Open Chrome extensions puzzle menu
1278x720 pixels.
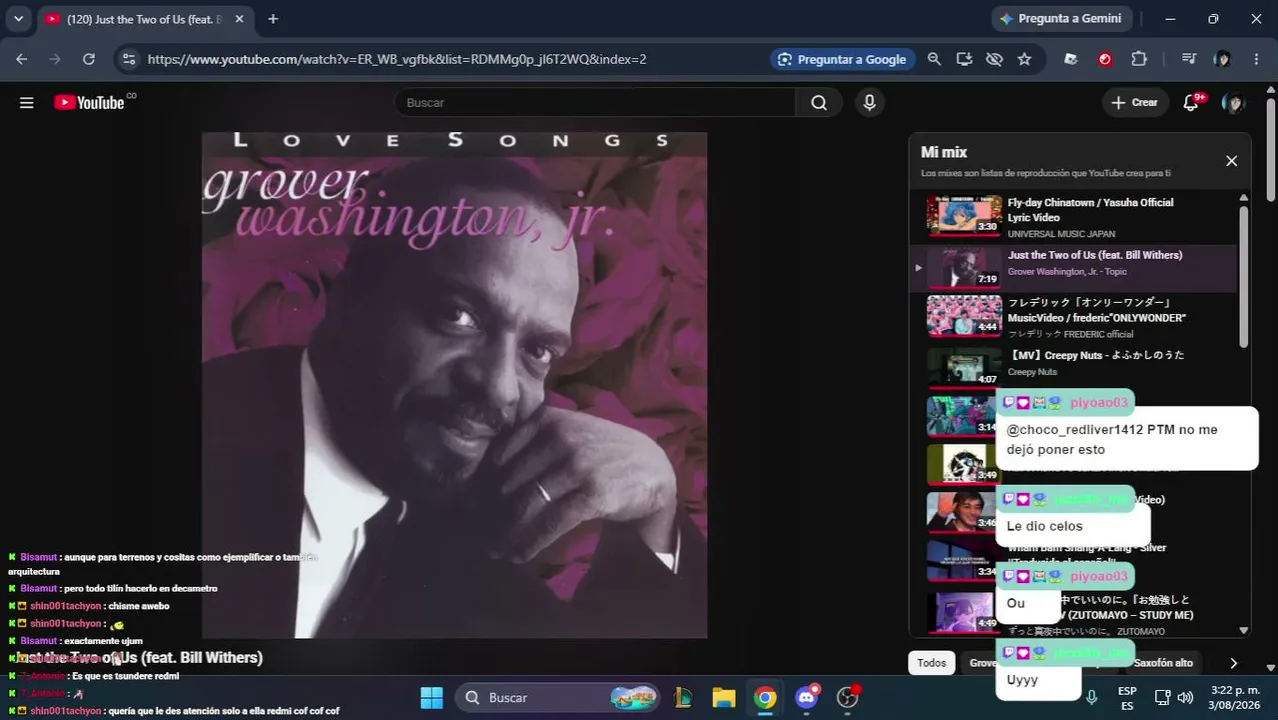click(x=1139, y=59)
